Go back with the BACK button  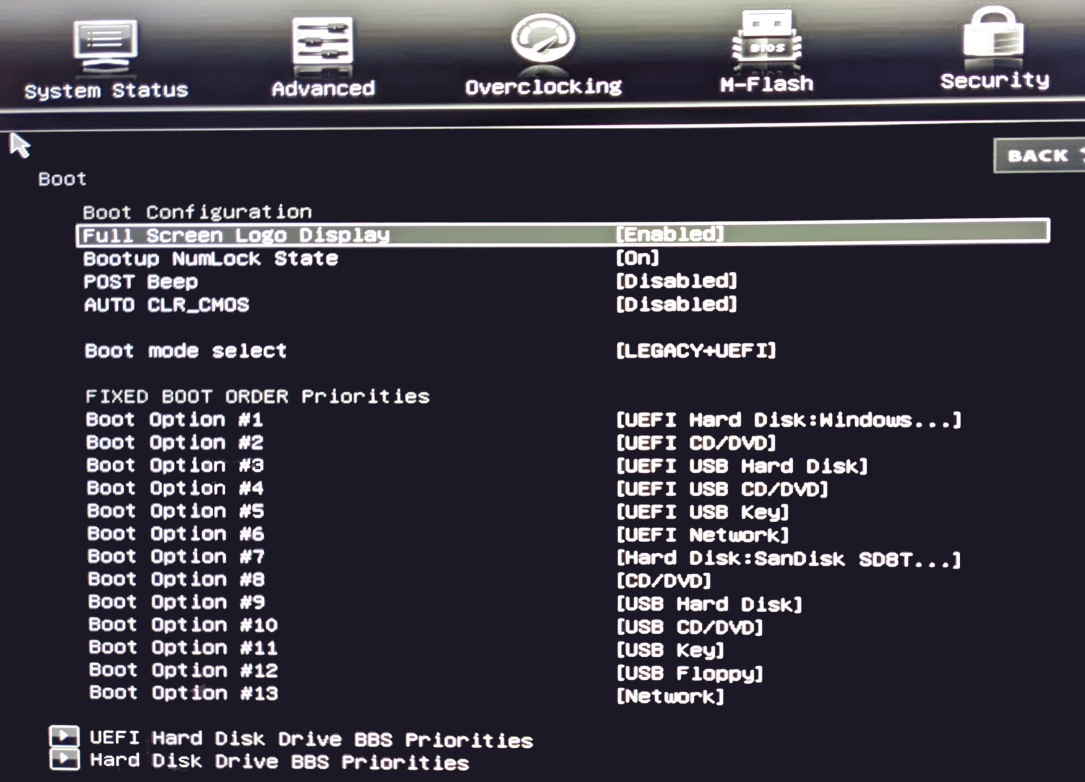coord(1039,156)
